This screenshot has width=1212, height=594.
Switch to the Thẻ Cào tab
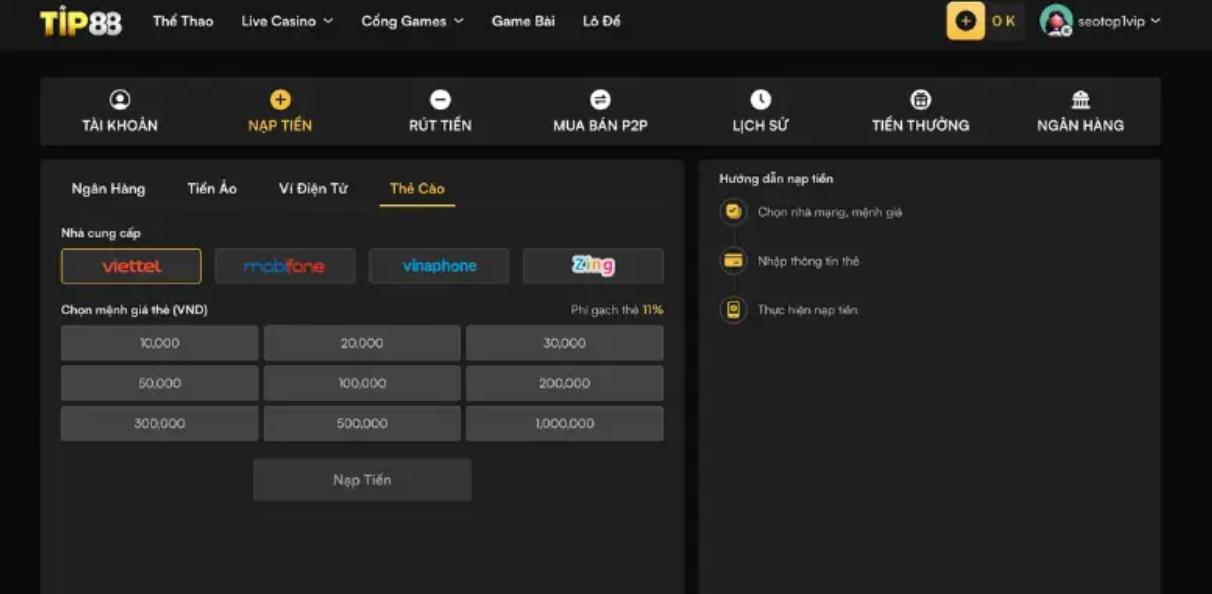[417, 188]
